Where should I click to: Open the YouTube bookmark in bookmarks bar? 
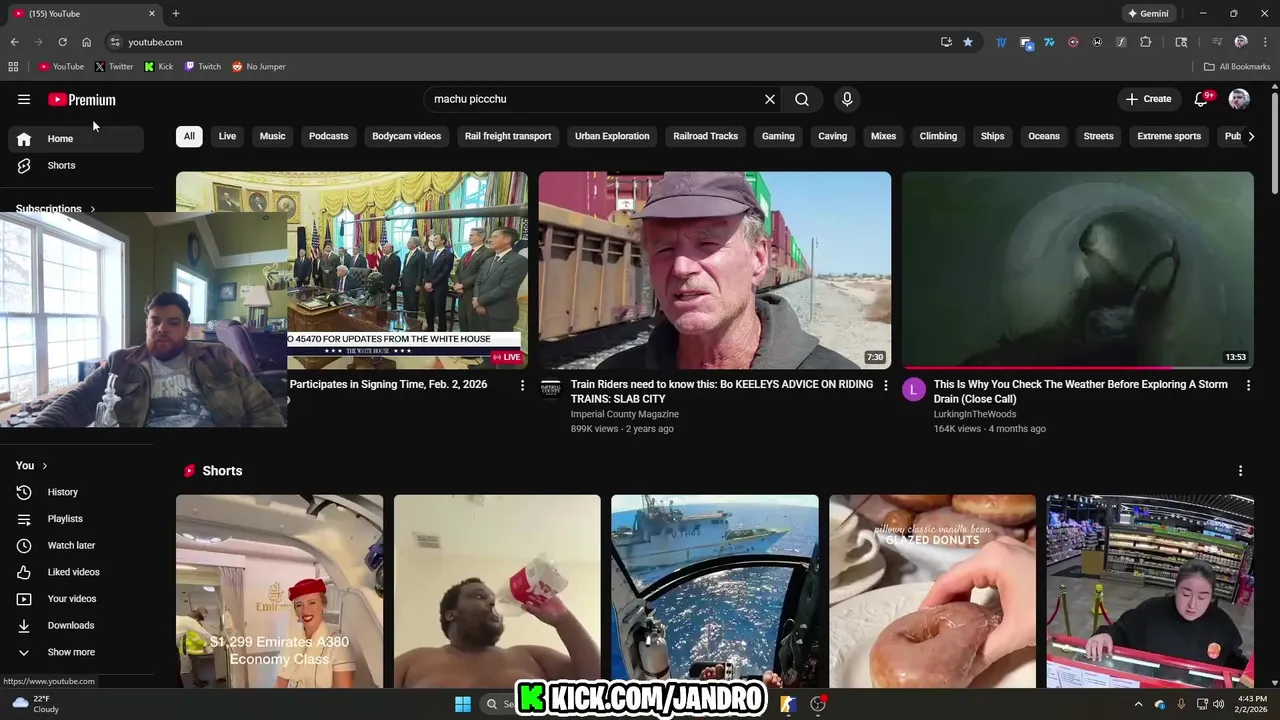pyautogui.click(x=61, y=66)
